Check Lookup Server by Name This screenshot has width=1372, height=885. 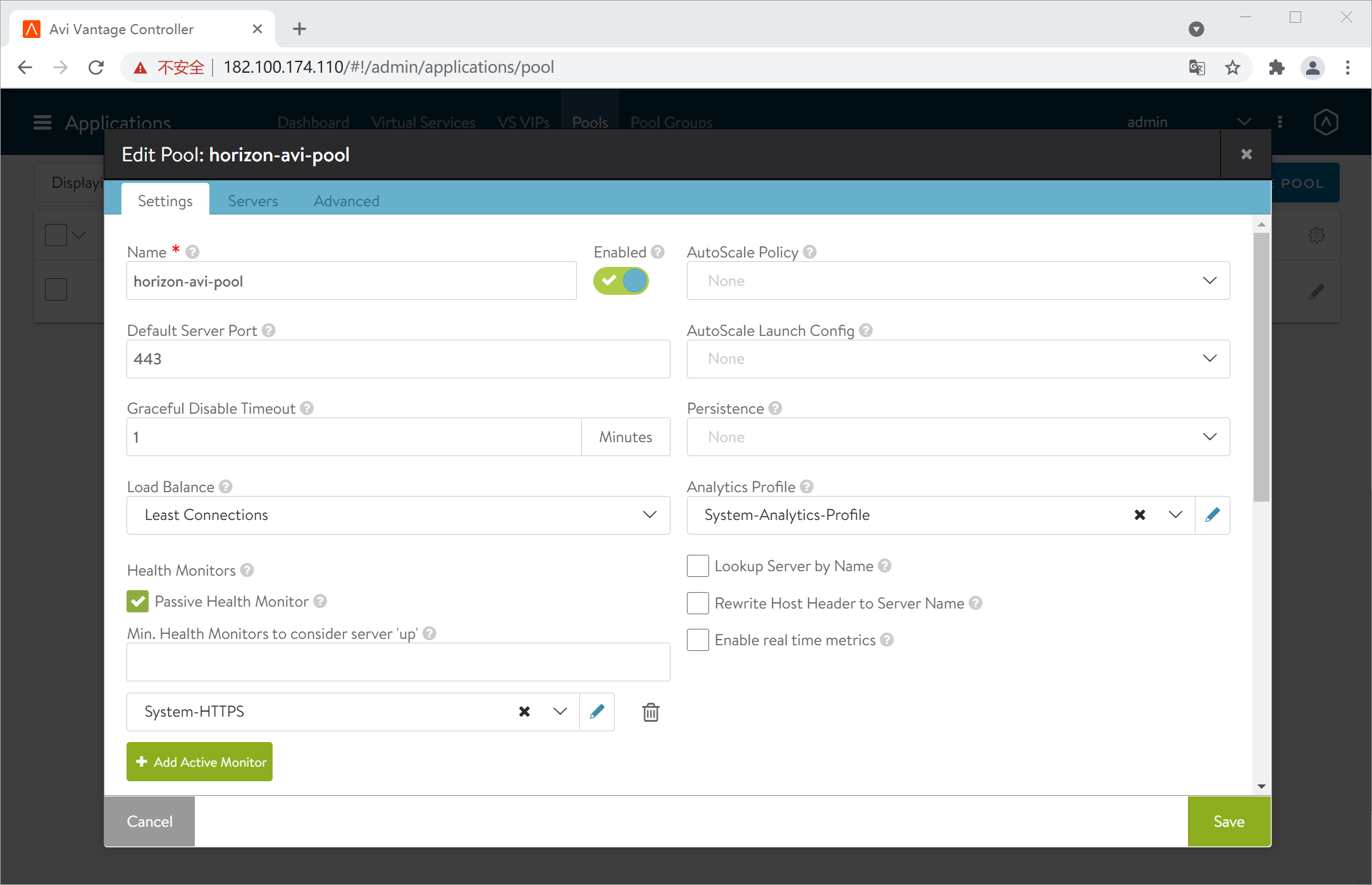click(x=698, y=566)
